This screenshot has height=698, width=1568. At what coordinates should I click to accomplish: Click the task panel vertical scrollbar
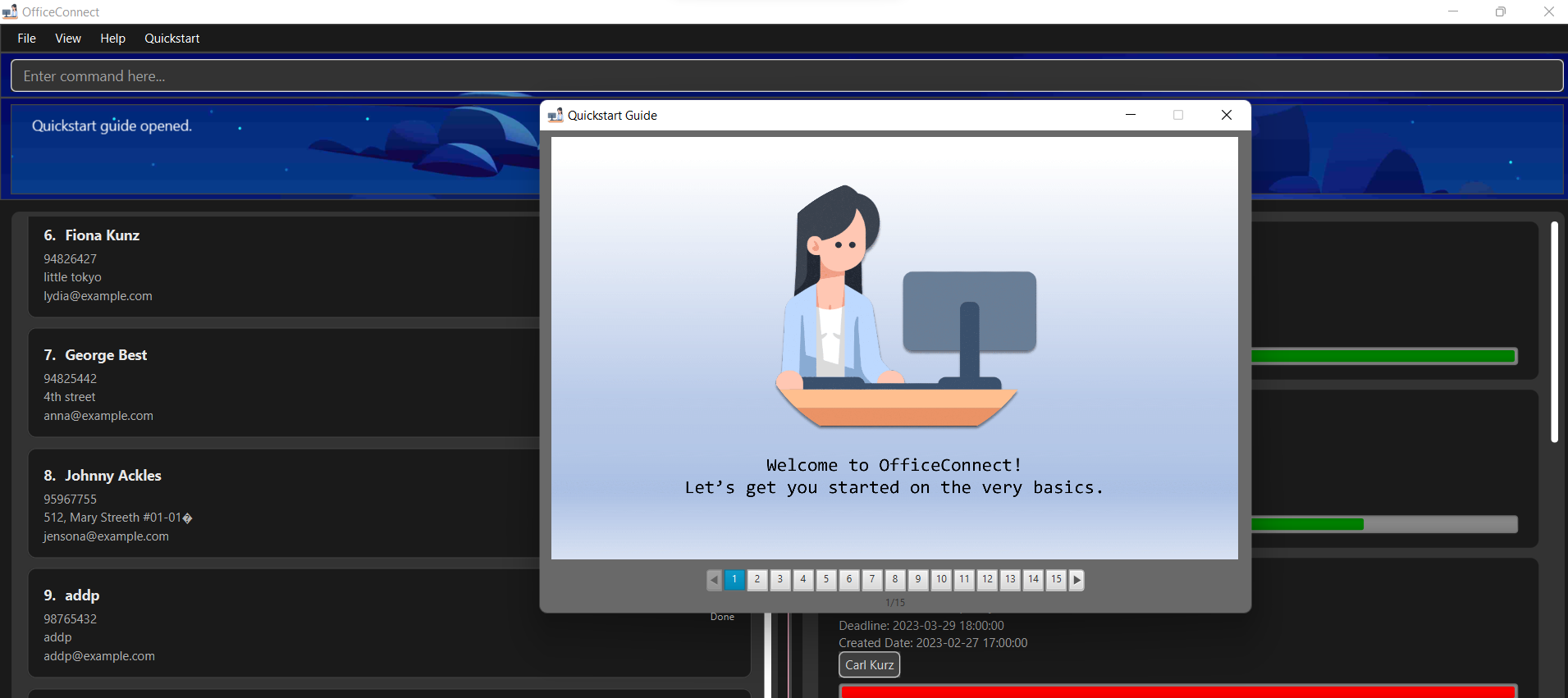(x=1554, y=332)
